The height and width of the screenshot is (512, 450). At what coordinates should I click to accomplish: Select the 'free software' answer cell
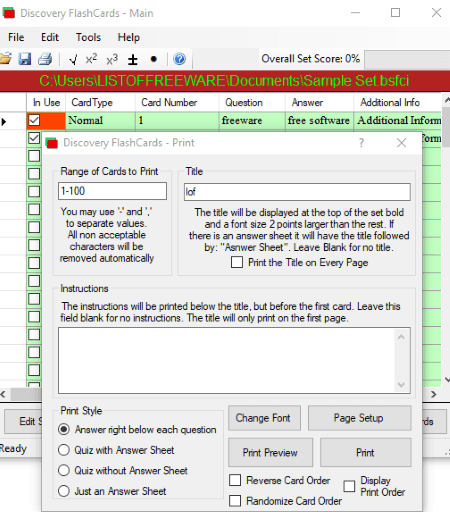coord(320,120)
